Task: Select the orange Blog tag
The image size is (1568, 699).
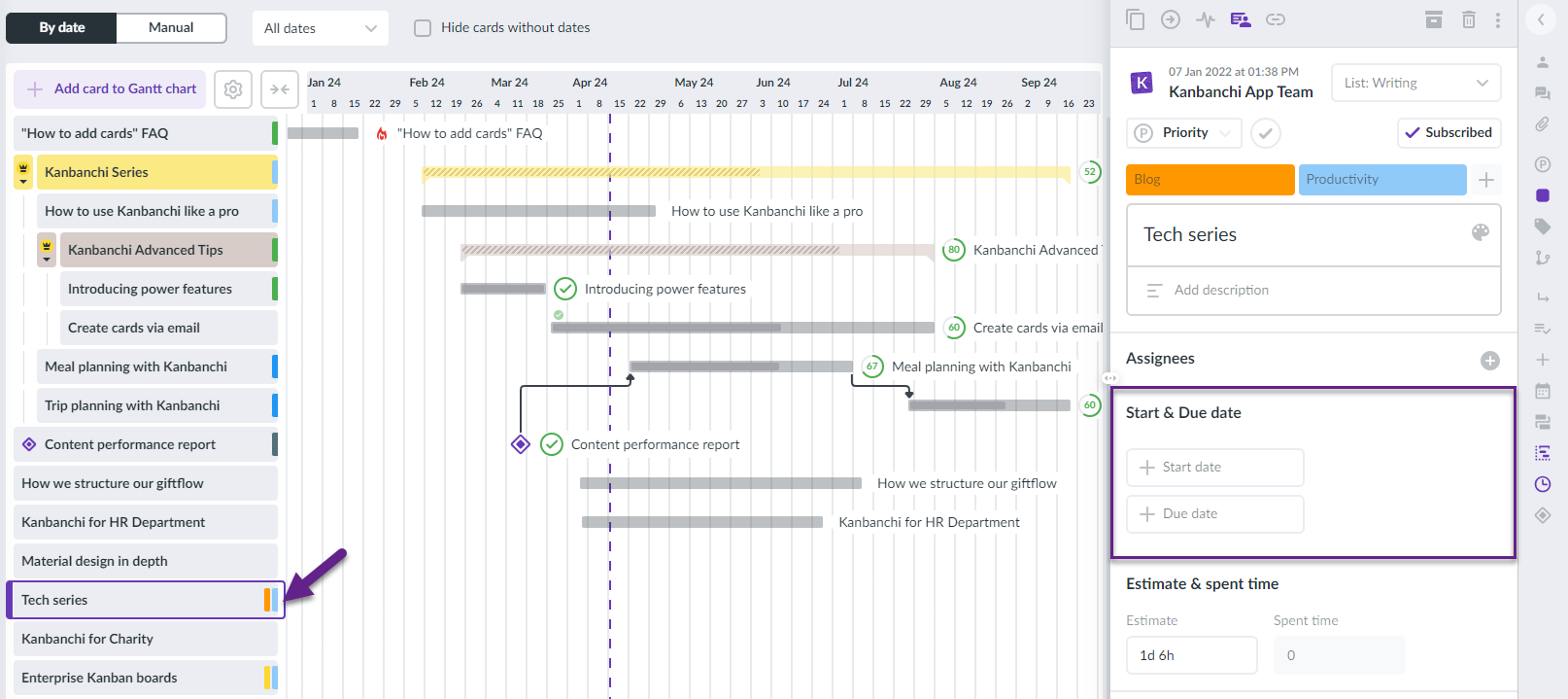Action: [x=1210, y=180]
